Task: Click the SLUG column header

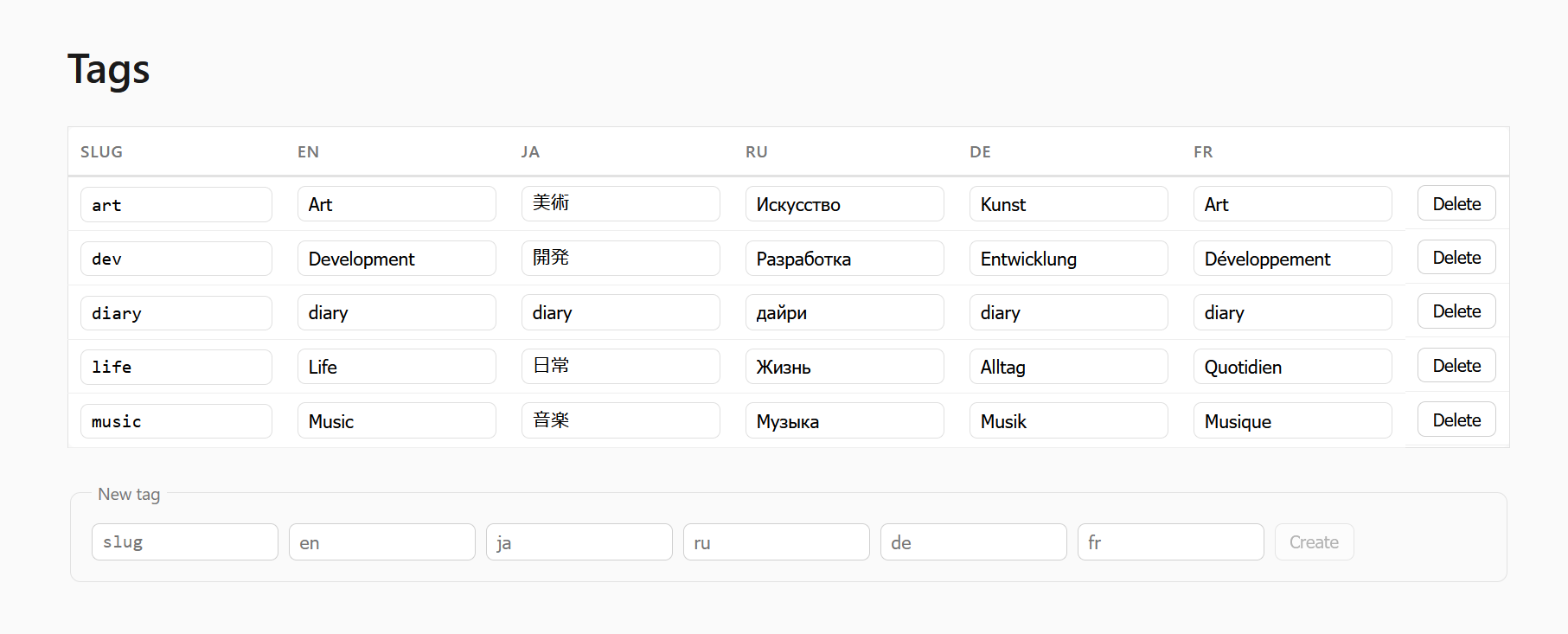Action: pos(101,151)
